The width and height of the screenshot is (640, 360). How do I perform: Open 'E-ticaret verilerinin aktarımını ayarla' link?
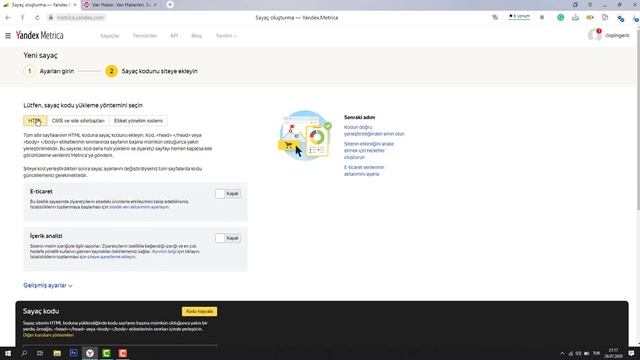tap(364, 171)
